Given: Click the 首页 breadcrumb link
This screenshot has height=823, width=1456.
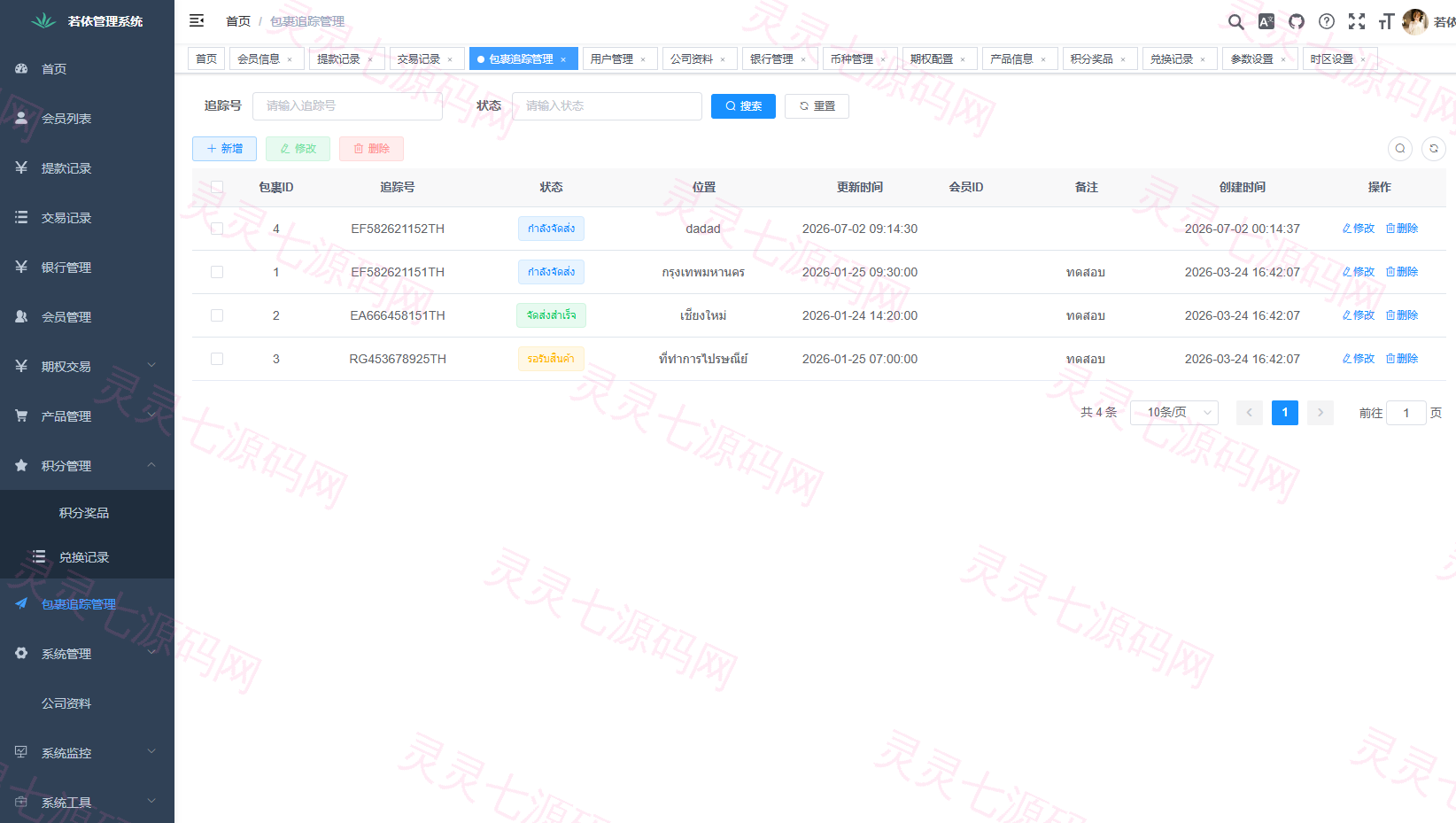Looking at the screenshot, I should [x=238, y=21].
